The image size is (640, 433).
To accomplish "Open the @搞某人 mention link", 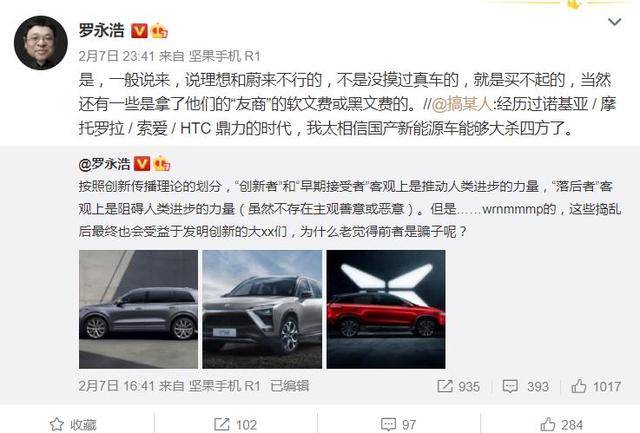I will (x=462, y=104).
